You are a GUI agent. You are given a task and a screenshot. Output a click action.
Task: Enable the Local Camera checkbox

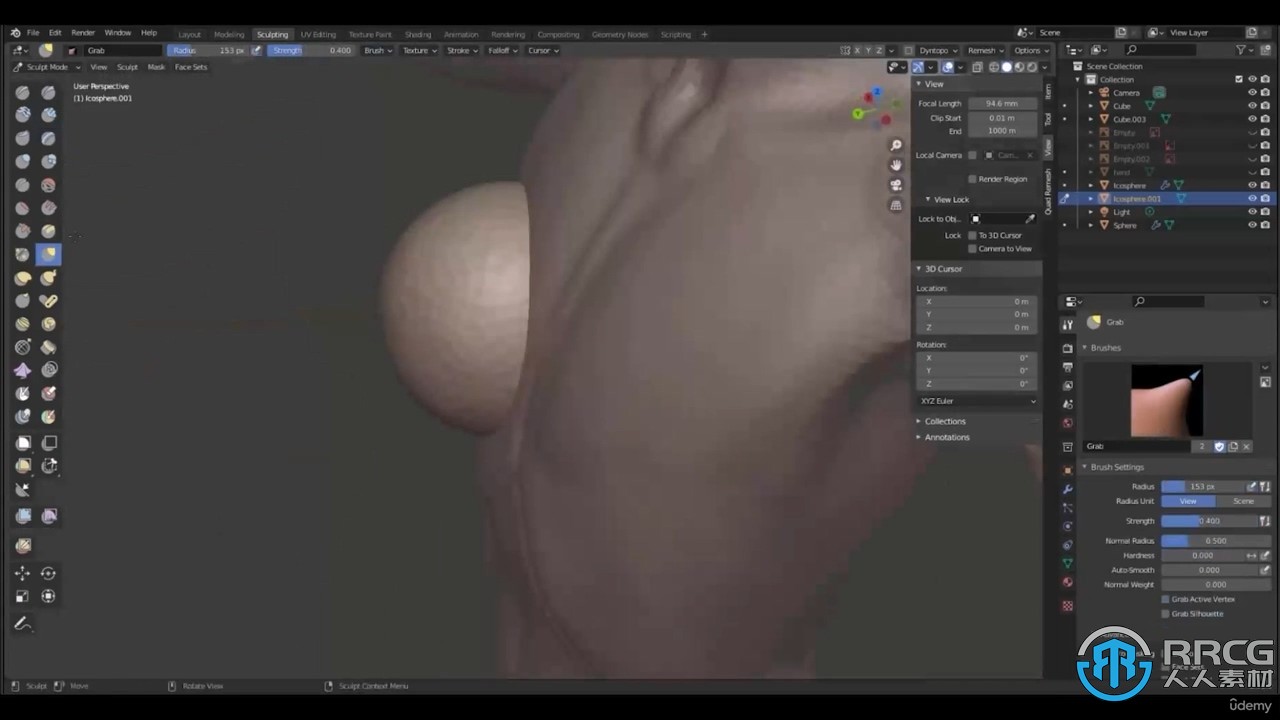tap(972, 155)
